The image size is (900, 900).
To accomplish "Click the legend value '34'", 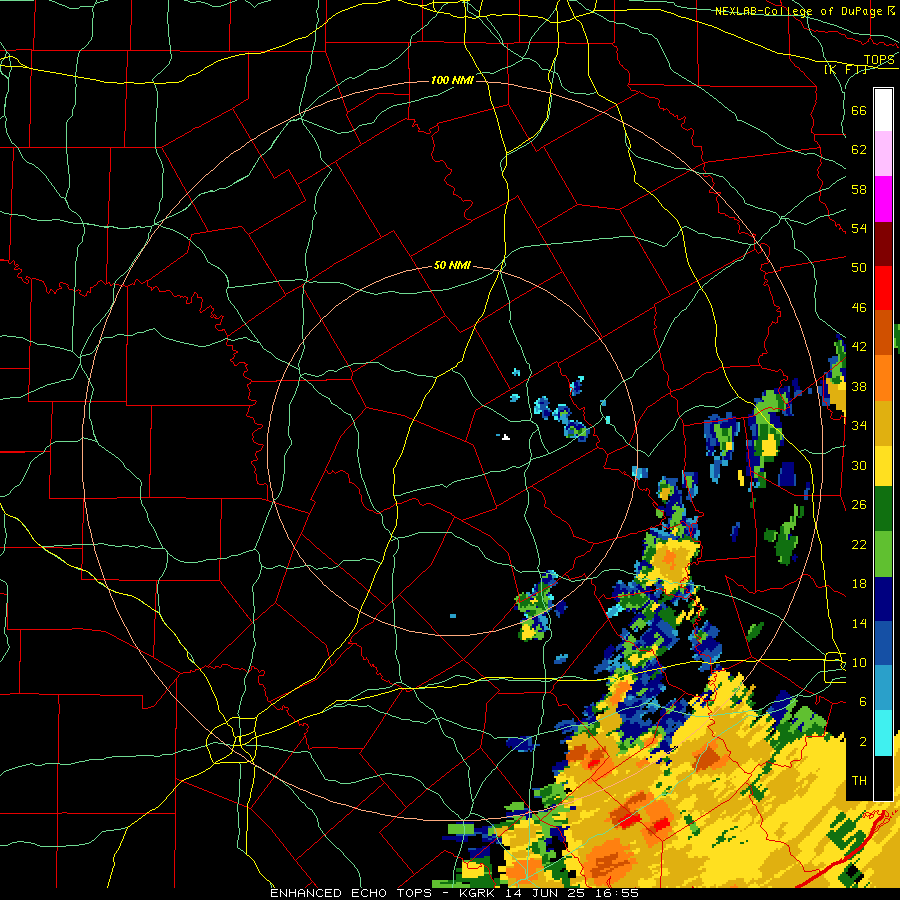I will click(x=859, y=425).
